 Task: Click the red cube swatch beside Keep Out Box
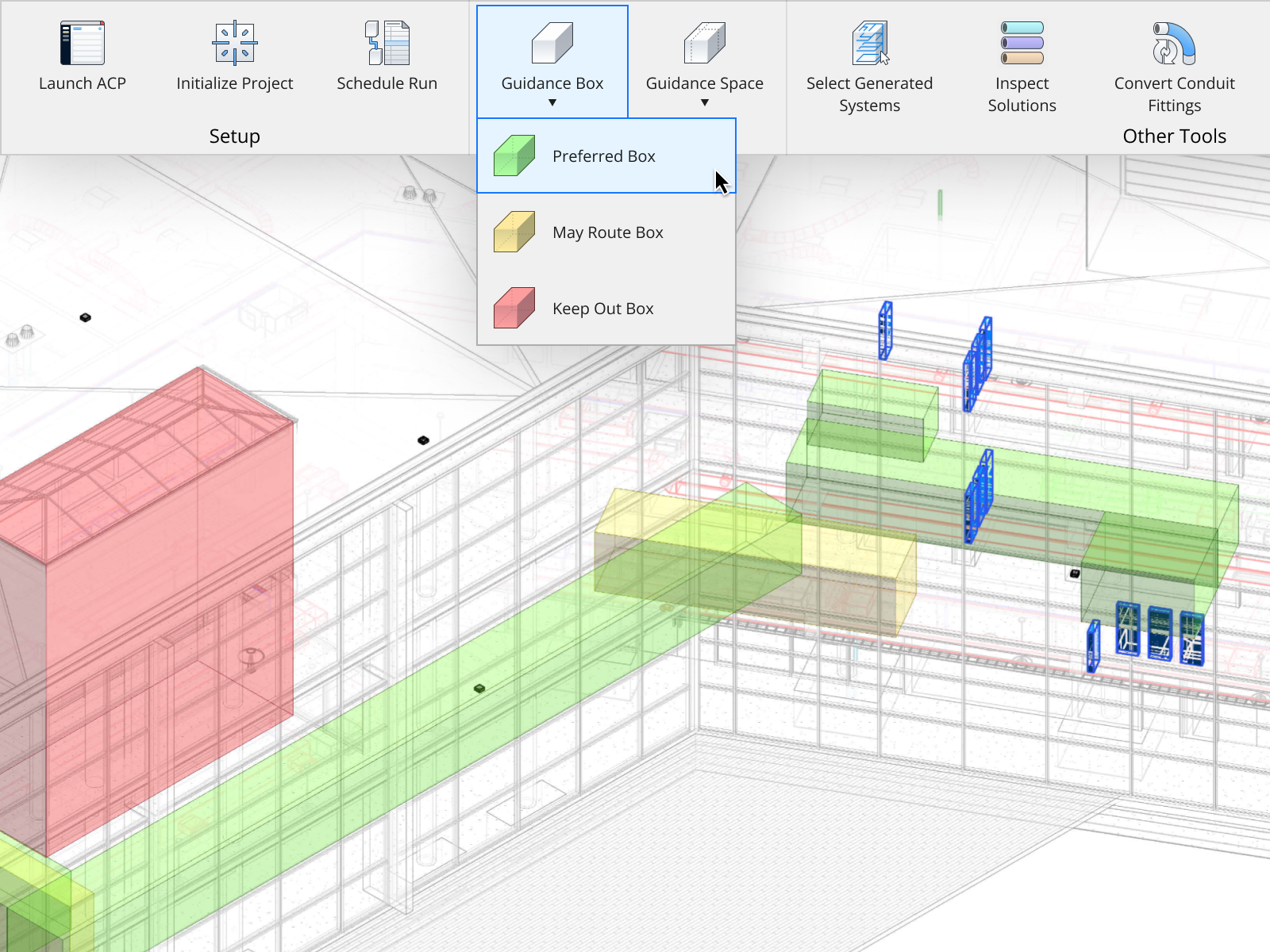tap(513, 308)
